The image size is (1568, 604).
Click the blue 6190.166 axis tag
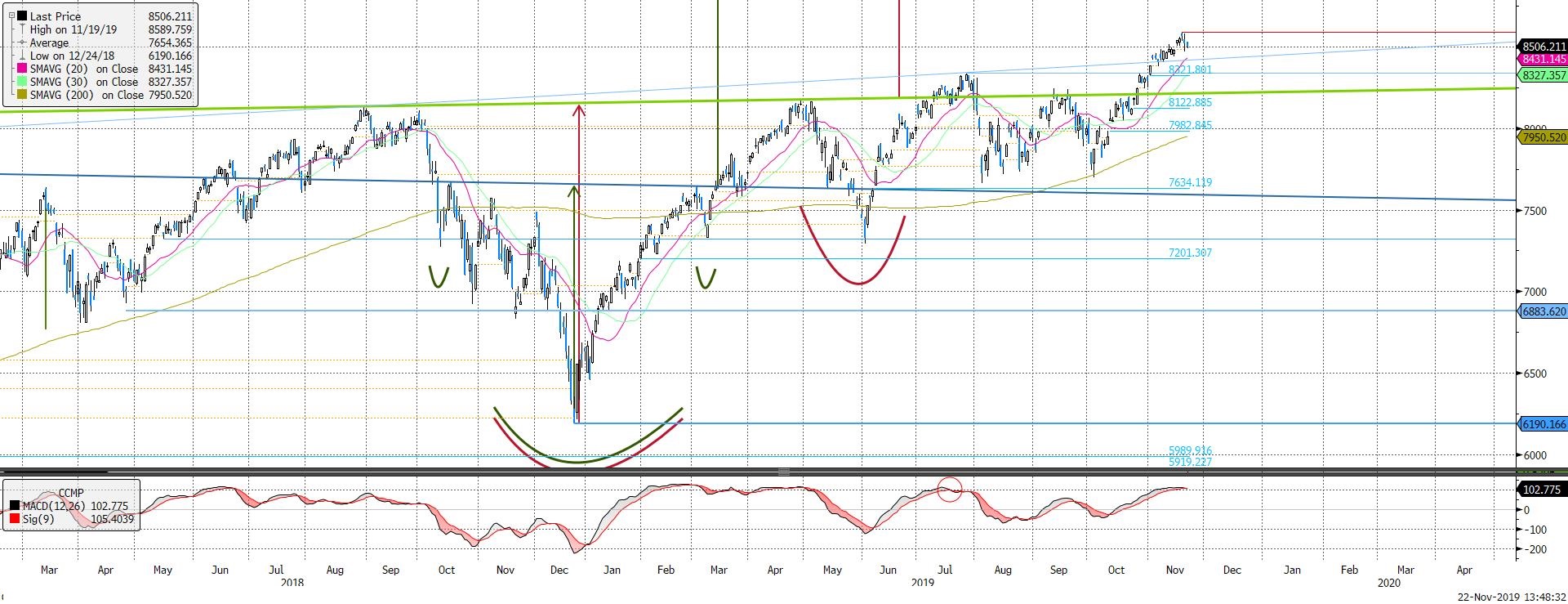click(1542, 424)
